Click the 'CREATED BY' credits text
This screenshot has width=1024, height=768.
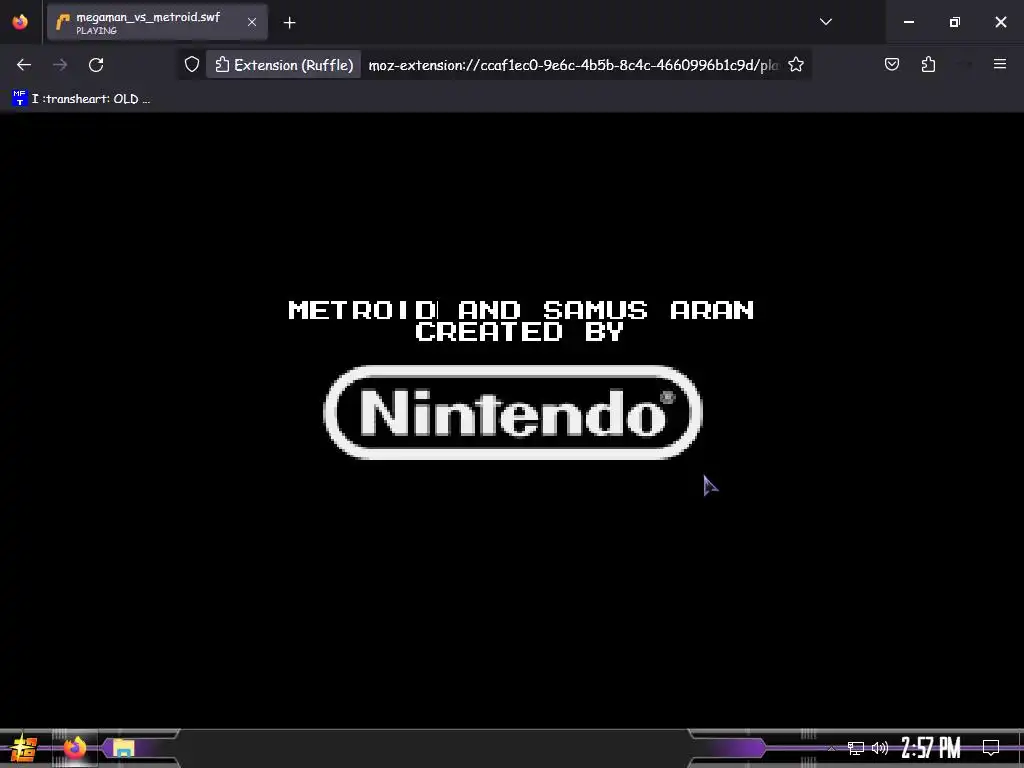pos(519,332)
